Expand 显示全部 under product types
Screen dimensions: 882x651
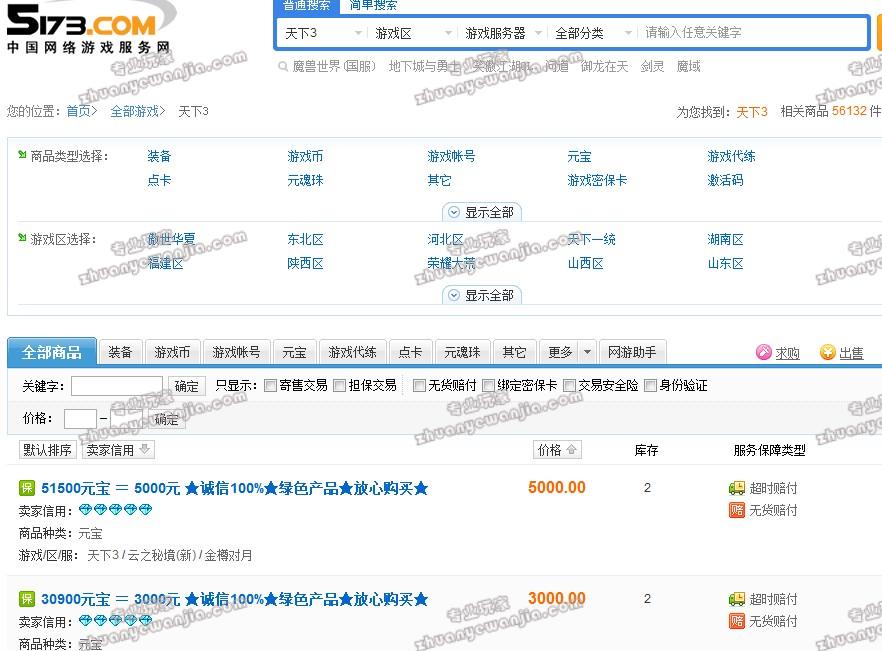click(x=482, y=212)
